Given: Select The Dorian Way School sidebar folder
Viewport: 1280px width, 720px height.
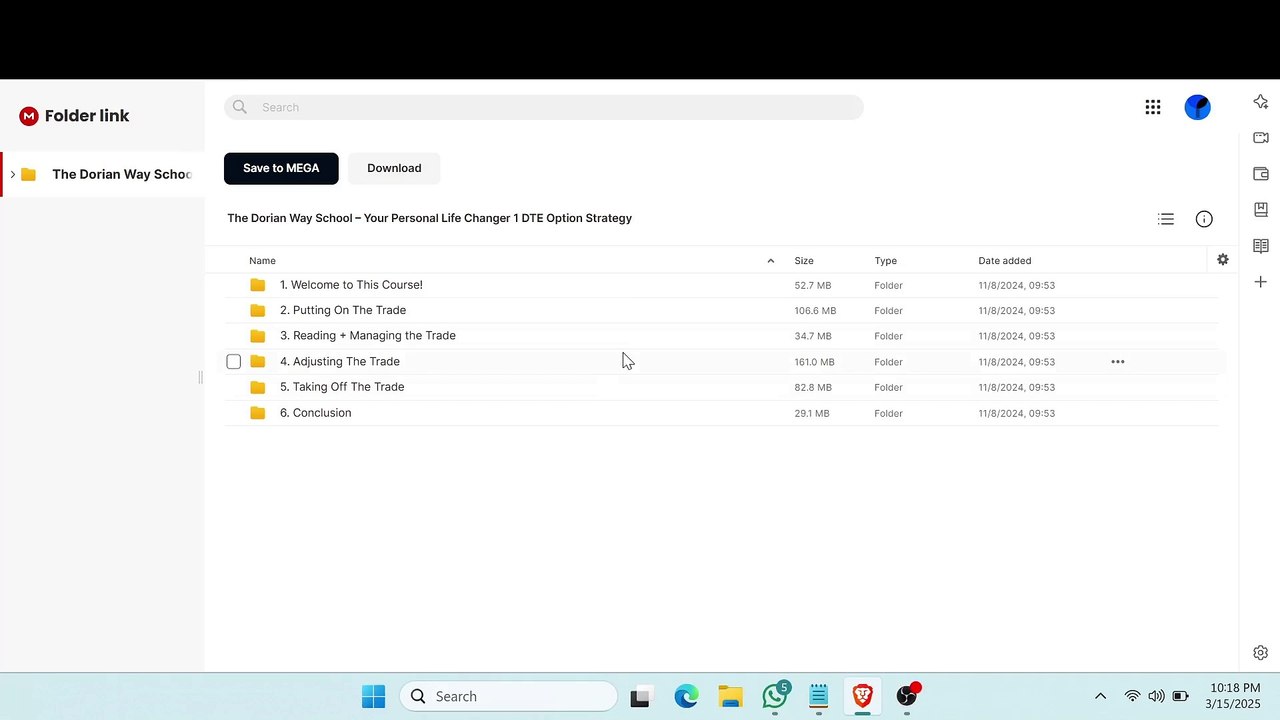Looking at the screenshot, I should pyautogui.click(x=102, y=175).
